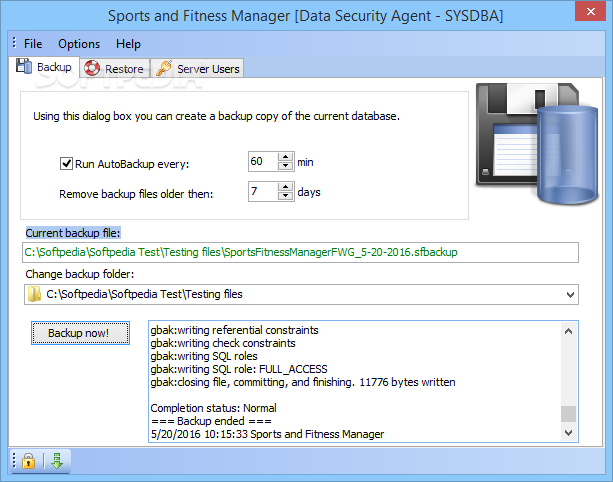
Task: Click the '11776 bytes written' log line
Action: click(x=303, y=382)
